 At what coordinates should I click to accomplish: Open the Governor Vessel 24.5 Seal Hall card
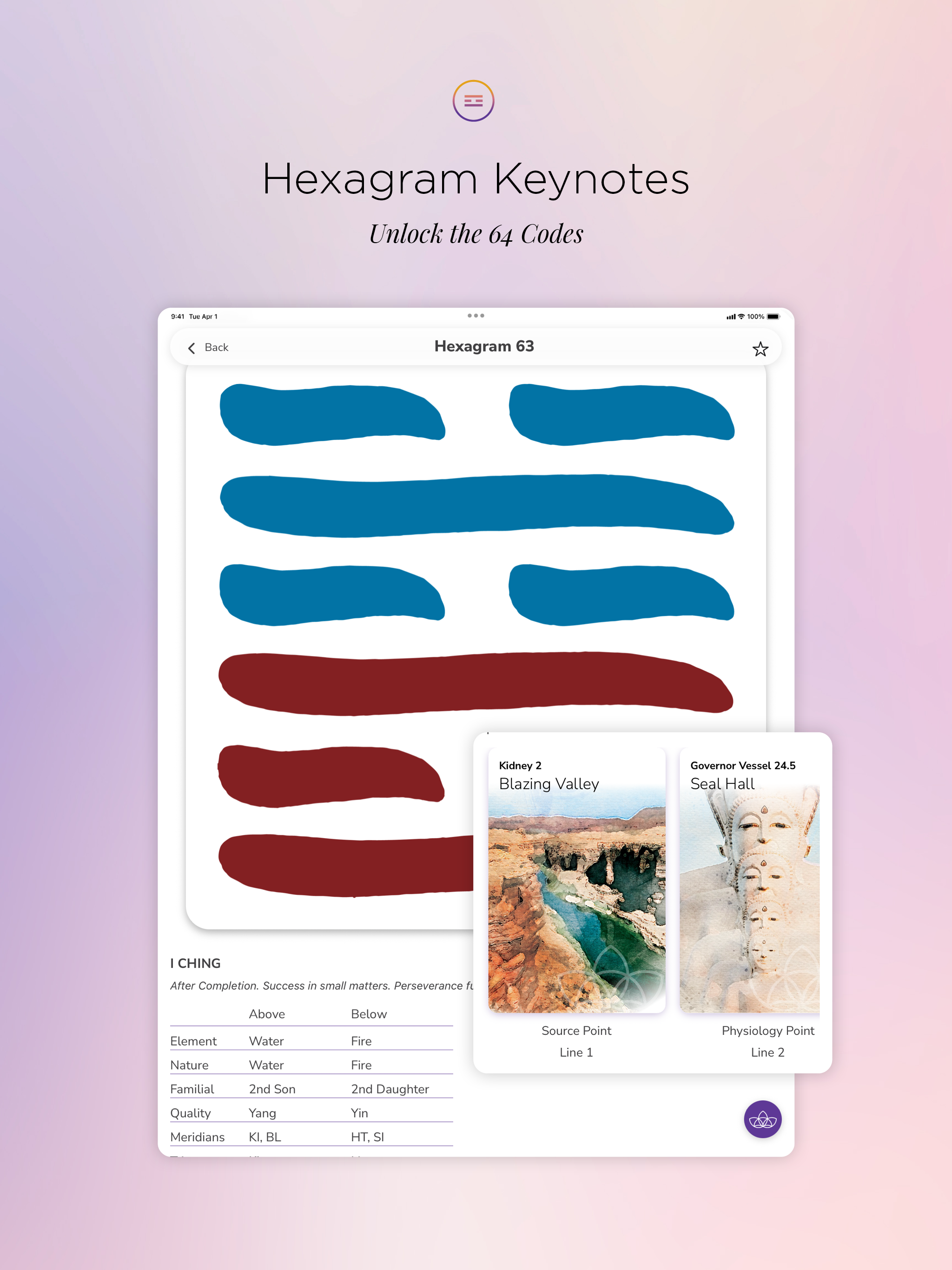(x=749, y=880)
